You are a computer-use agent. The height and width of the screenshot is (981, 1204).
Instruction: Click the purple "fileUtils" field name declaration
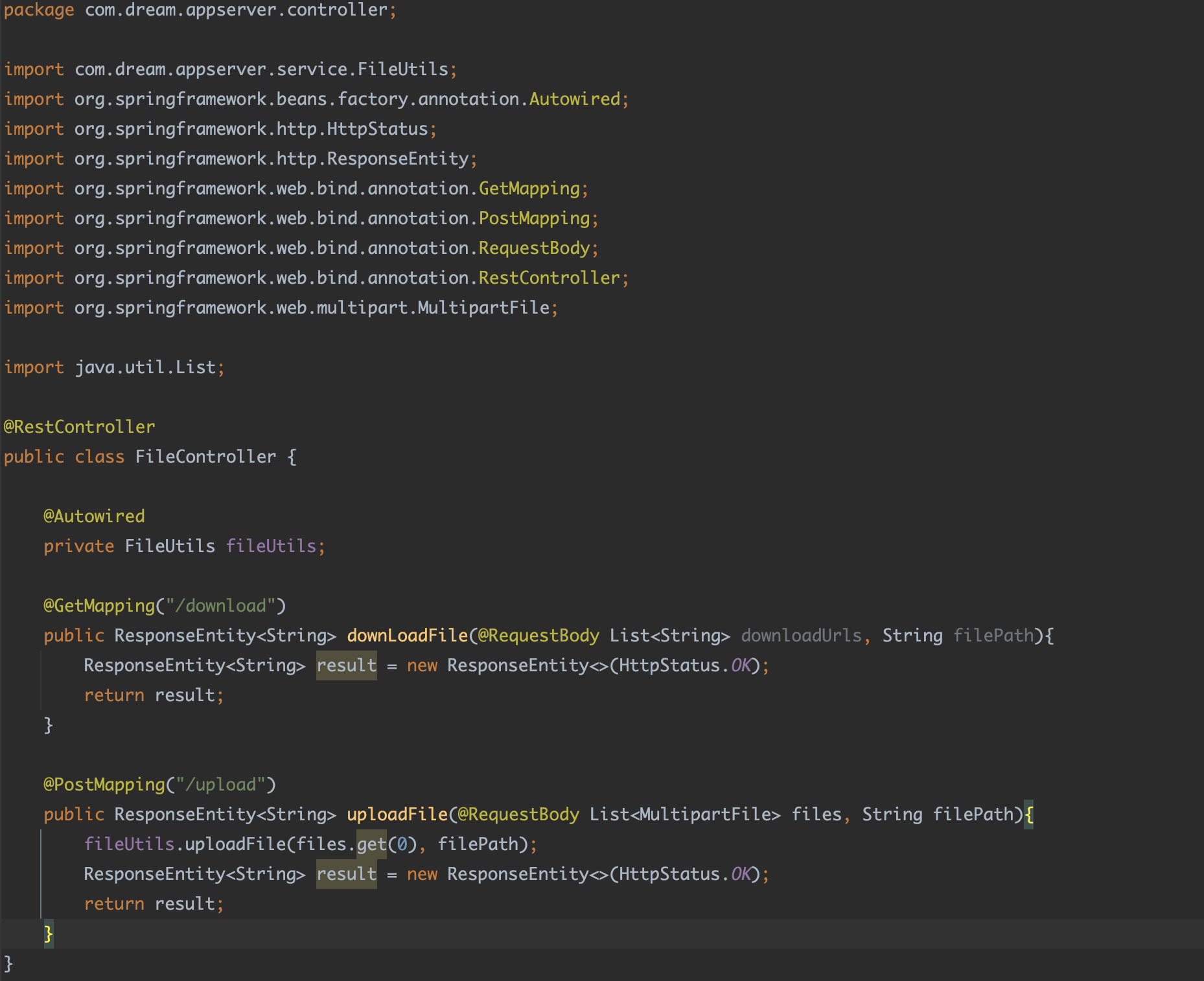point(271,546)
